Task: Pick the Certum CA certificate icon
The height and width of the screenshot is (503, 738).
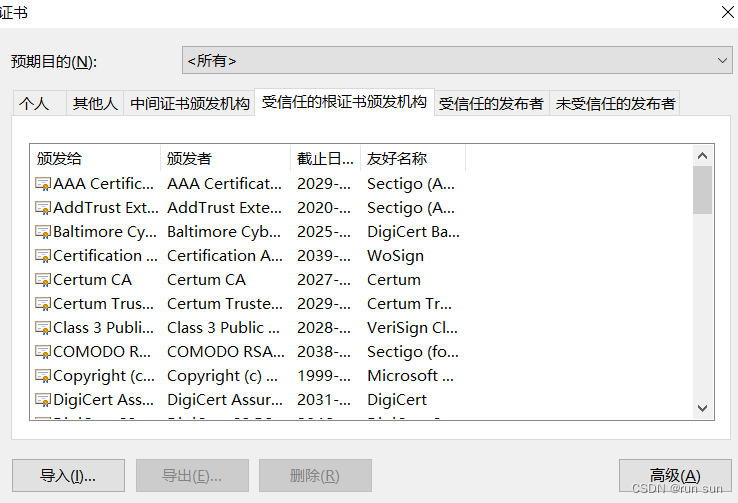Action: pos(43,280)
